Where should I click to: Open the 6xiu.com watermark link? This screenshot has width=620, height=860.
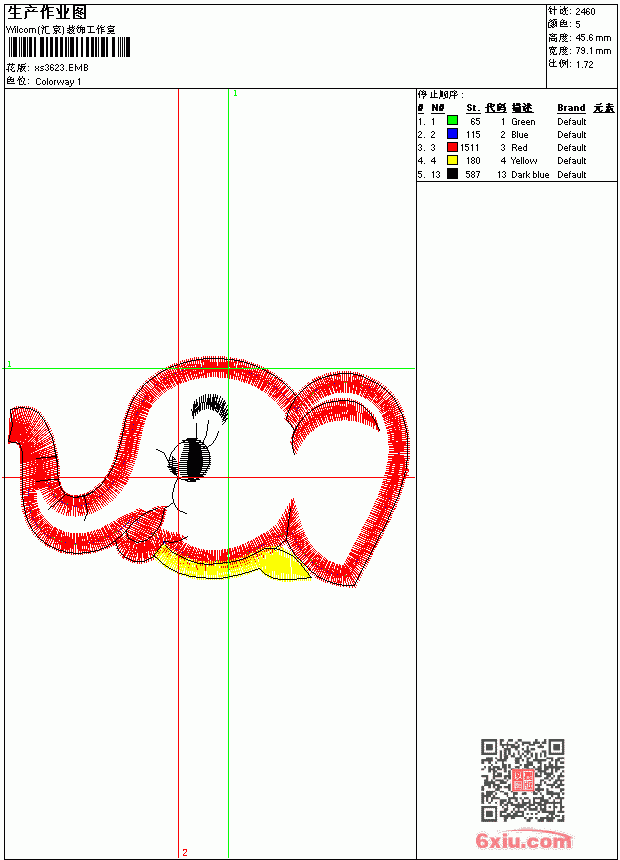[523, 839]
